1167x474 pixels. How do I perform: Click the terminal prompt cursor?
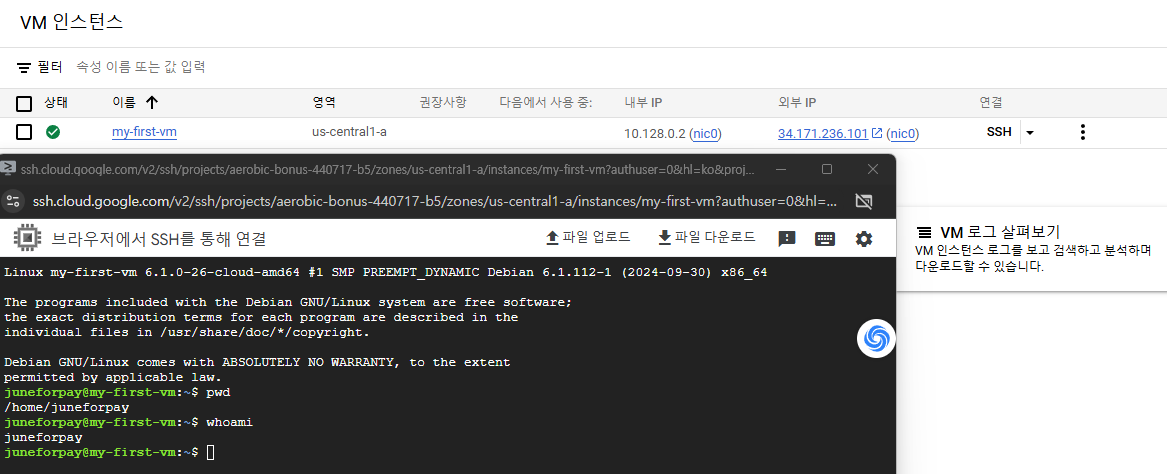pyautogui.click(x=211, y=452)
